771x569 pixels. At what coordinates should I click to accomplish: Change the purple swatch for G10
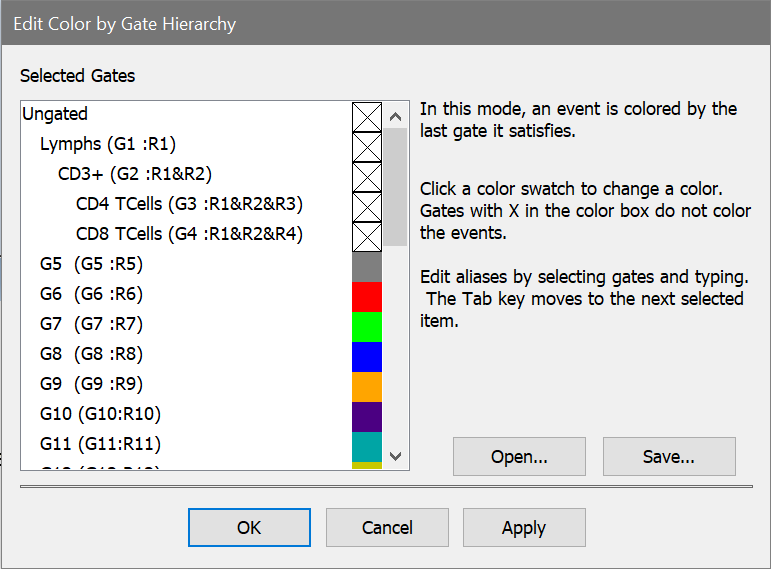click(367, 417)
